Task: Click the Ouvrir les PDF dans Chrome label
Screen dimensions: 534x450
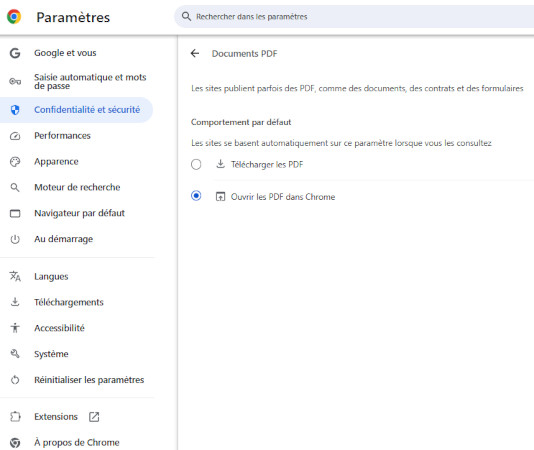Action: [x=283, y=197]
